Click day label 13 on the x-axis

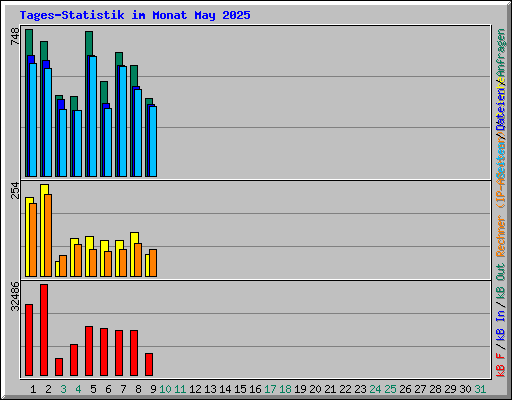tap(210, 389)
